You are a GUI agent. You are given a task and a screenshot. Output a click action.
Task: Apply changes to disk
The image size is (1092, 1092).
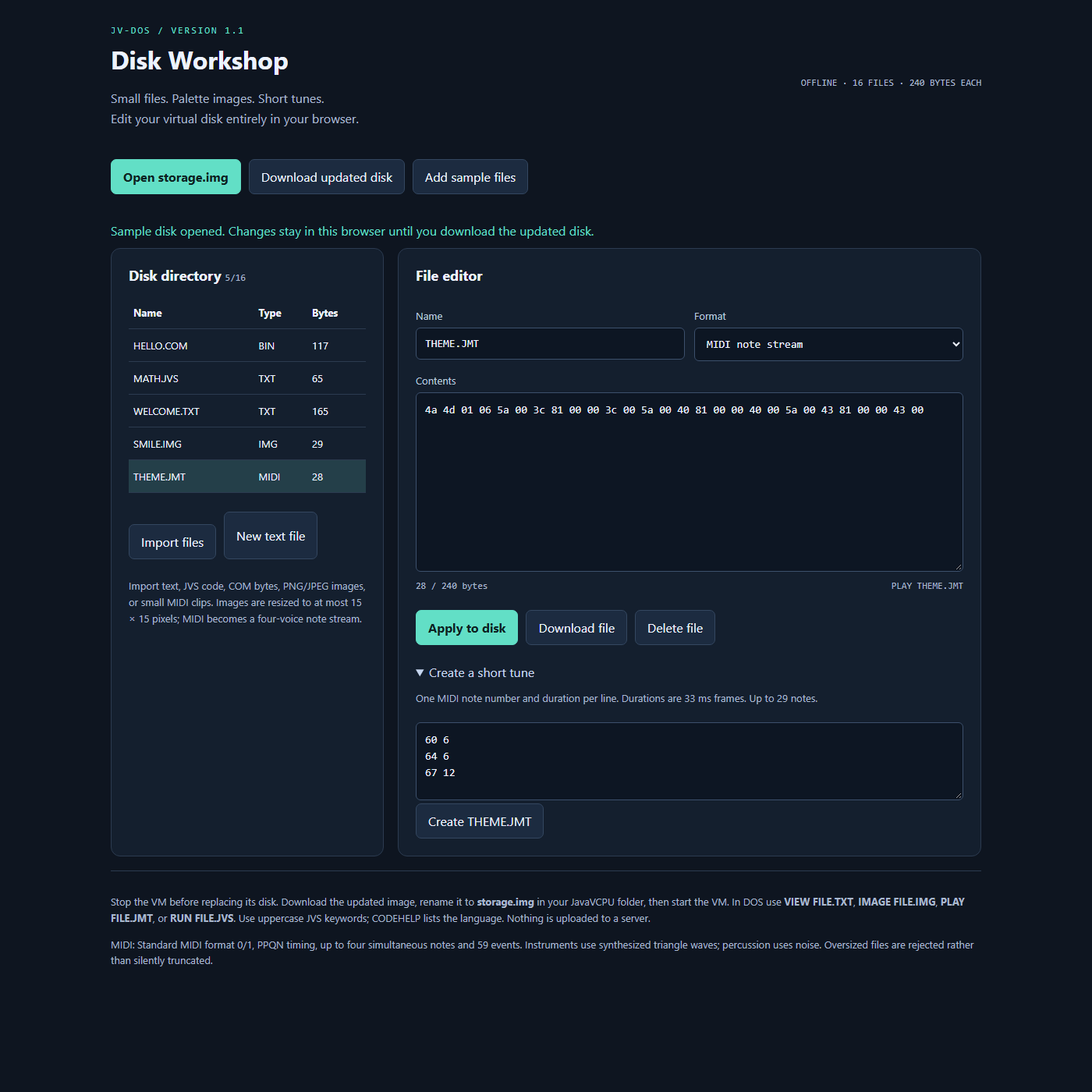click(x=466, y=628)
